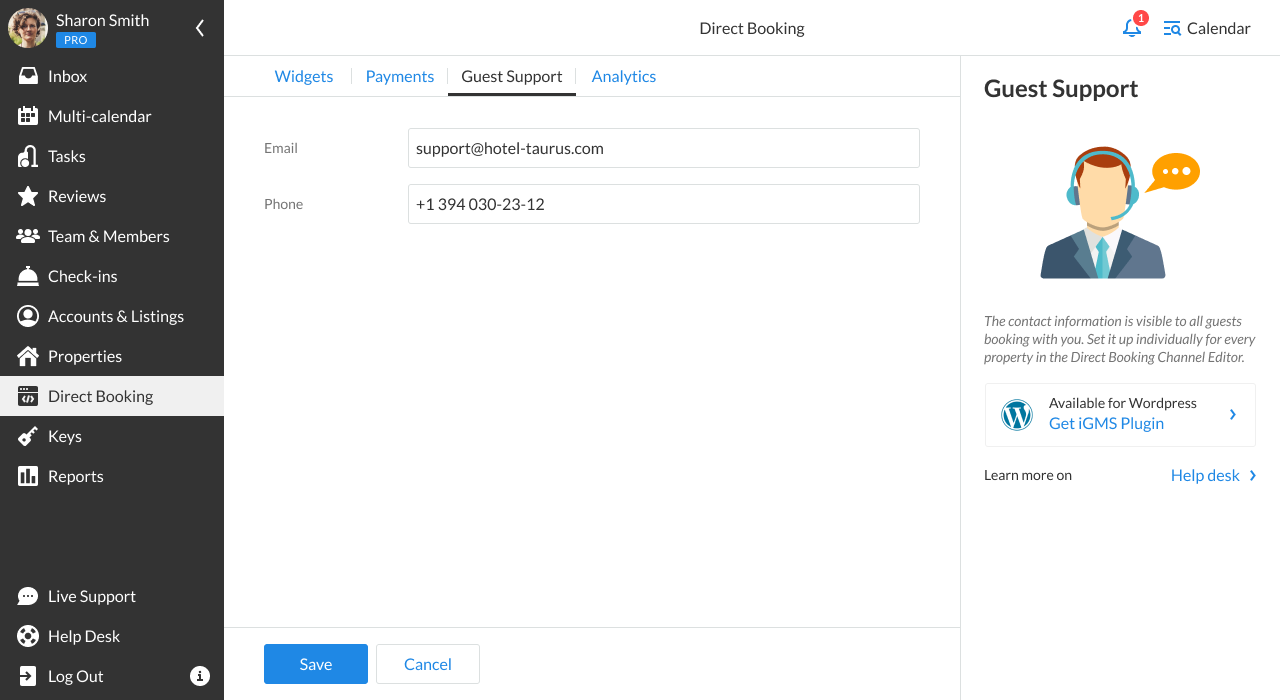Click the Multi-calendar grid icon
The image size is (1280, 700).
(x=28, y=116)
